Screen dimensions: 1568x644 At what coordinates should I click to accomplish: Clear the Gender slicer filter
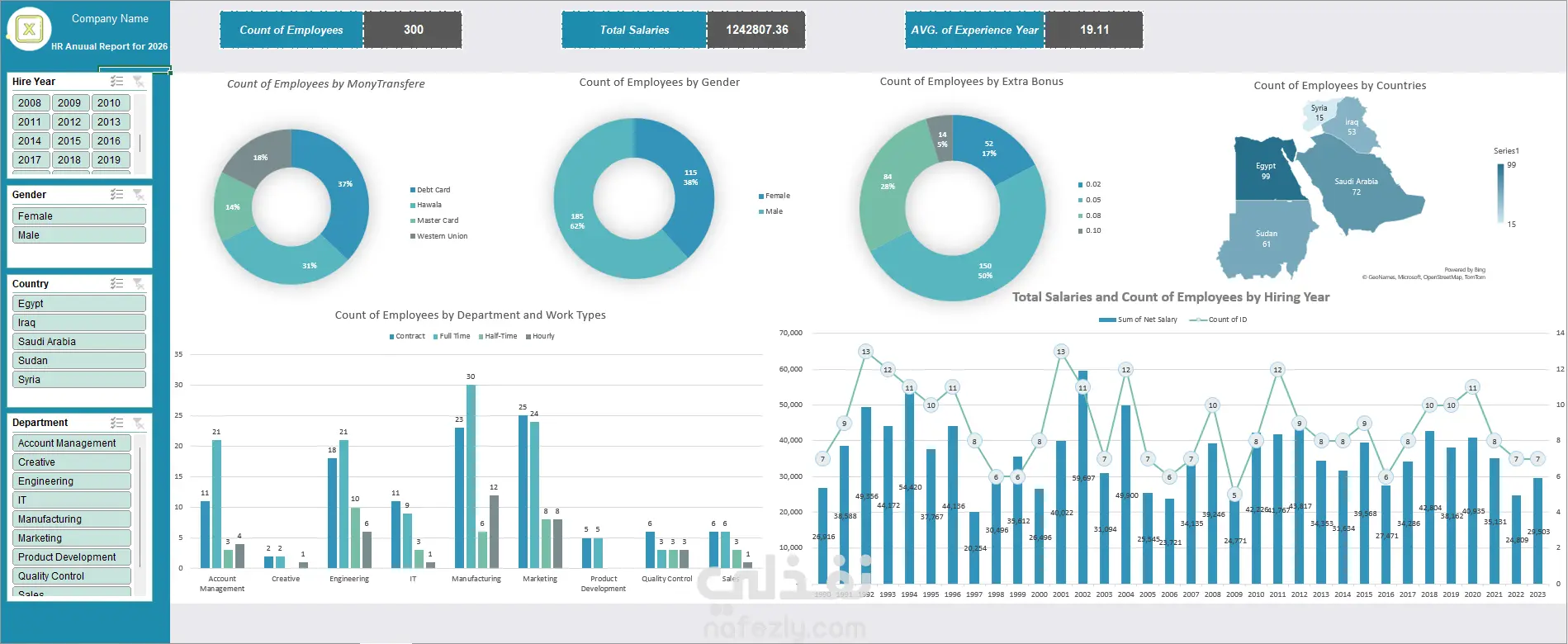[138, 194]
